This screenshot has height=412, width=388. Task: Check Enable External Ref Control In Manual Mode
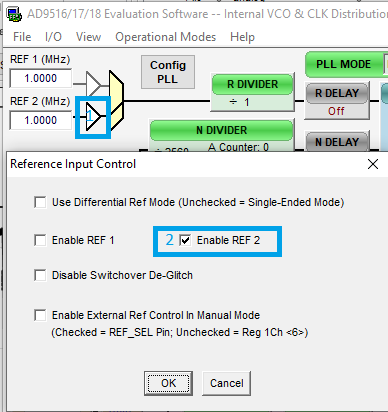tap(40, 315)
